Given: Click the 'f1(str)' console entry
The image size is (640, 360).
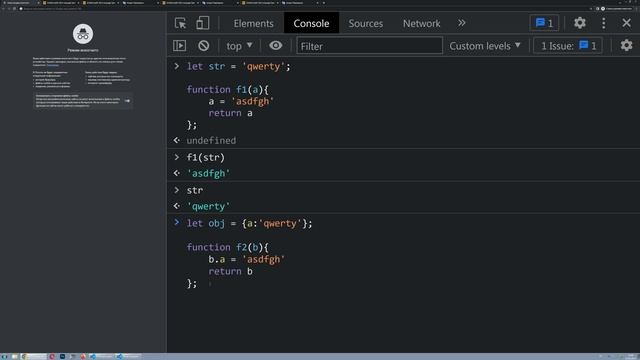Looking at the screenshot, I should (x=205, y=158).
